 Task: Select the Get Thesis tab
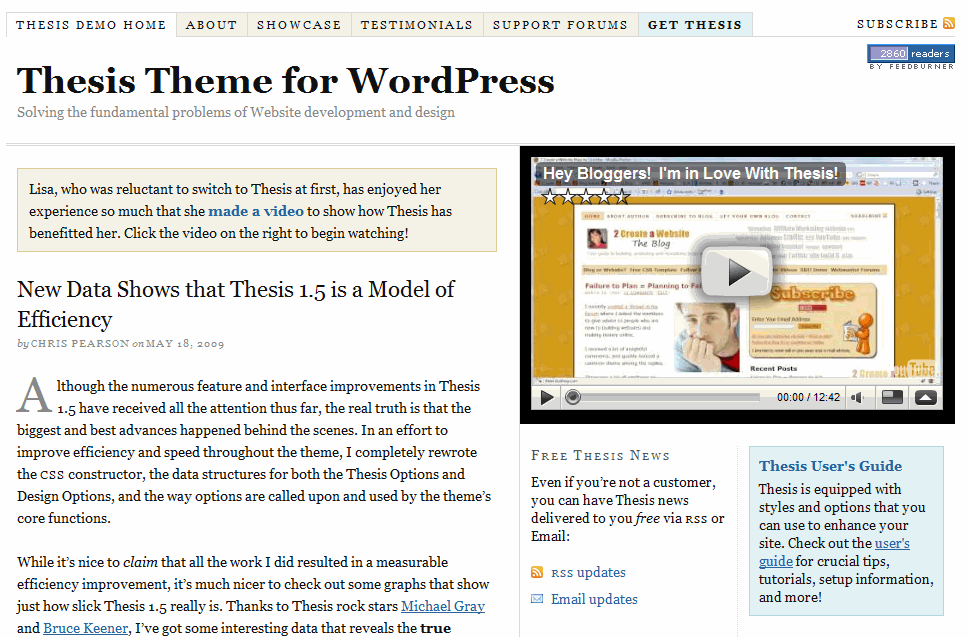point(695,25)
